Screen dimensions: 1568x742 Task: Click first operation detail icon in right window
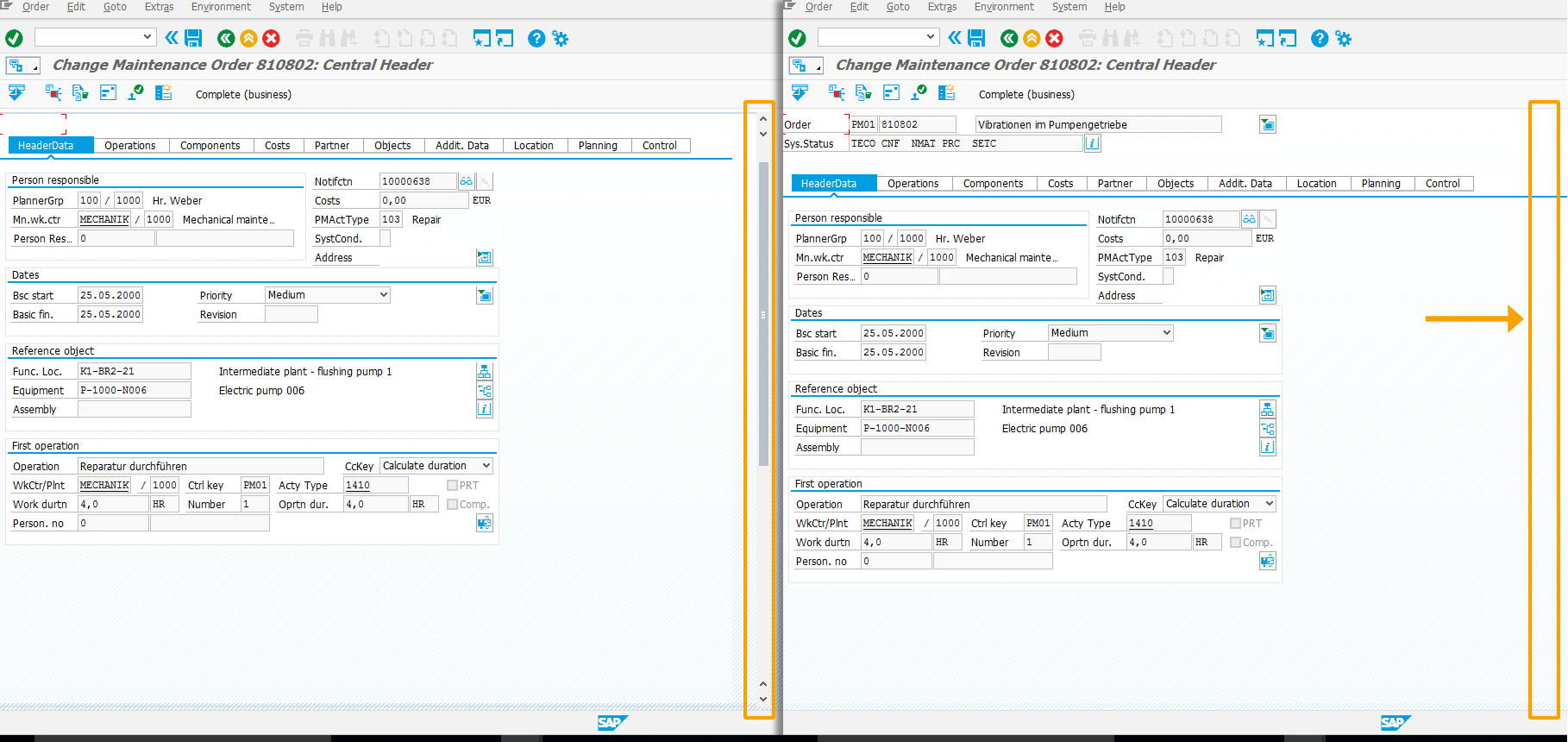1268,561
